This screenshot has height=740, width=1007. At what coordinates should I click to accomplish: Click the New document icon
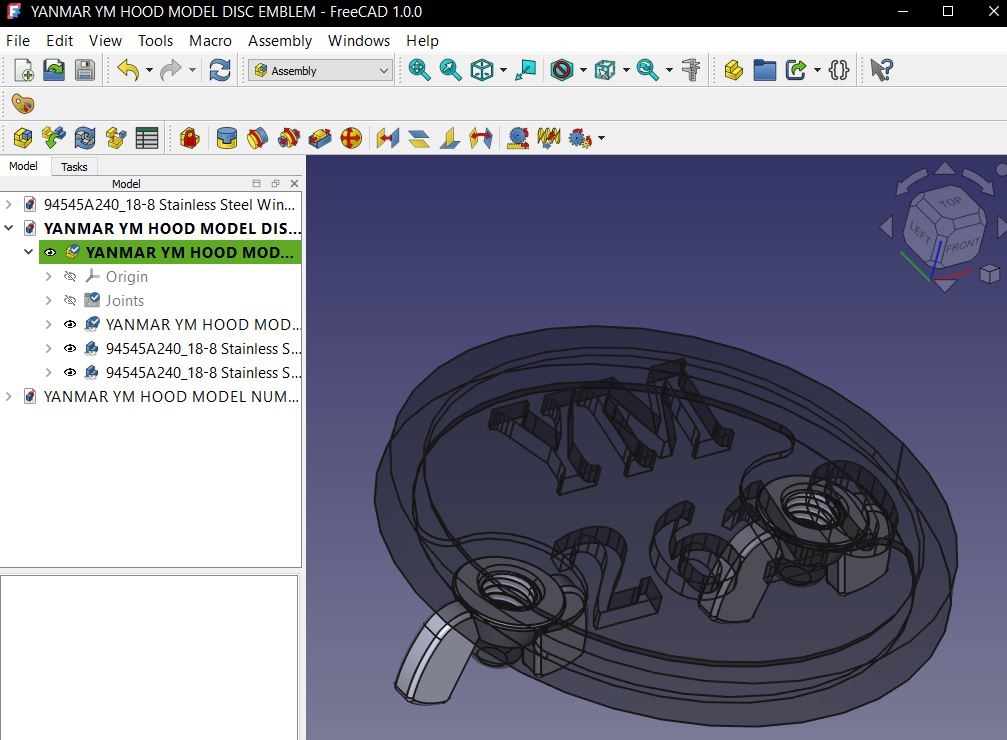point(23,70)
